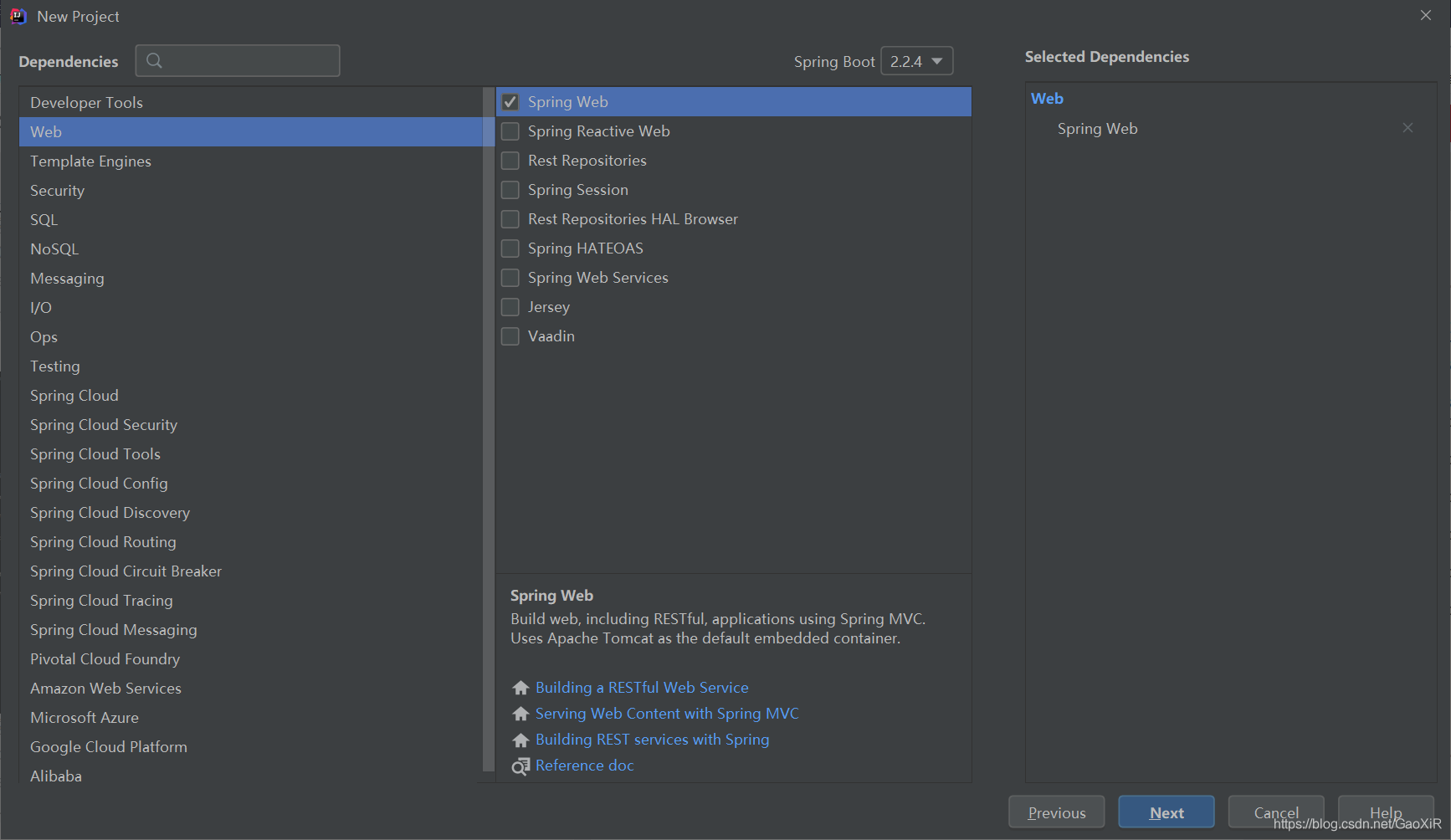The image size is (1451, 840).
Task: Enable the Spring Reactive Web checkbox
Action: click(510, 131)
